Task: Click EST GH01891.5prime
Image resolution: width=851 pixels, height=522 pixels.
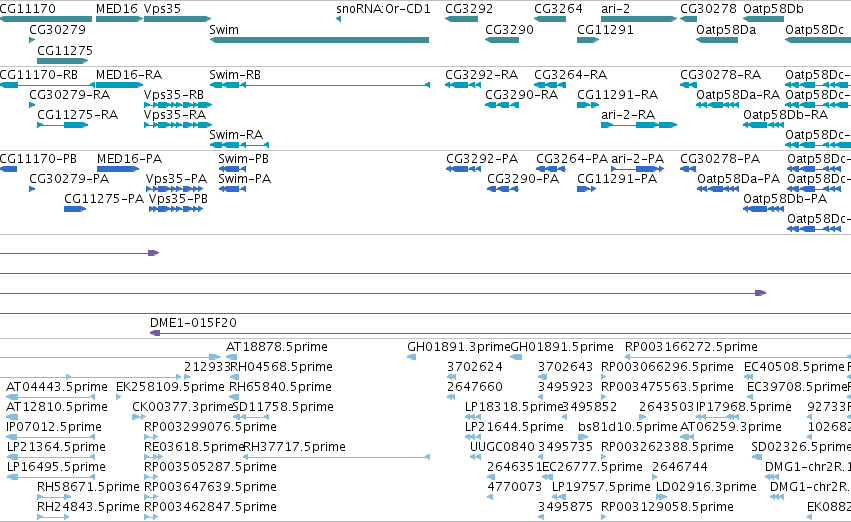Action: pyautogui.click(x=562, y=347)
